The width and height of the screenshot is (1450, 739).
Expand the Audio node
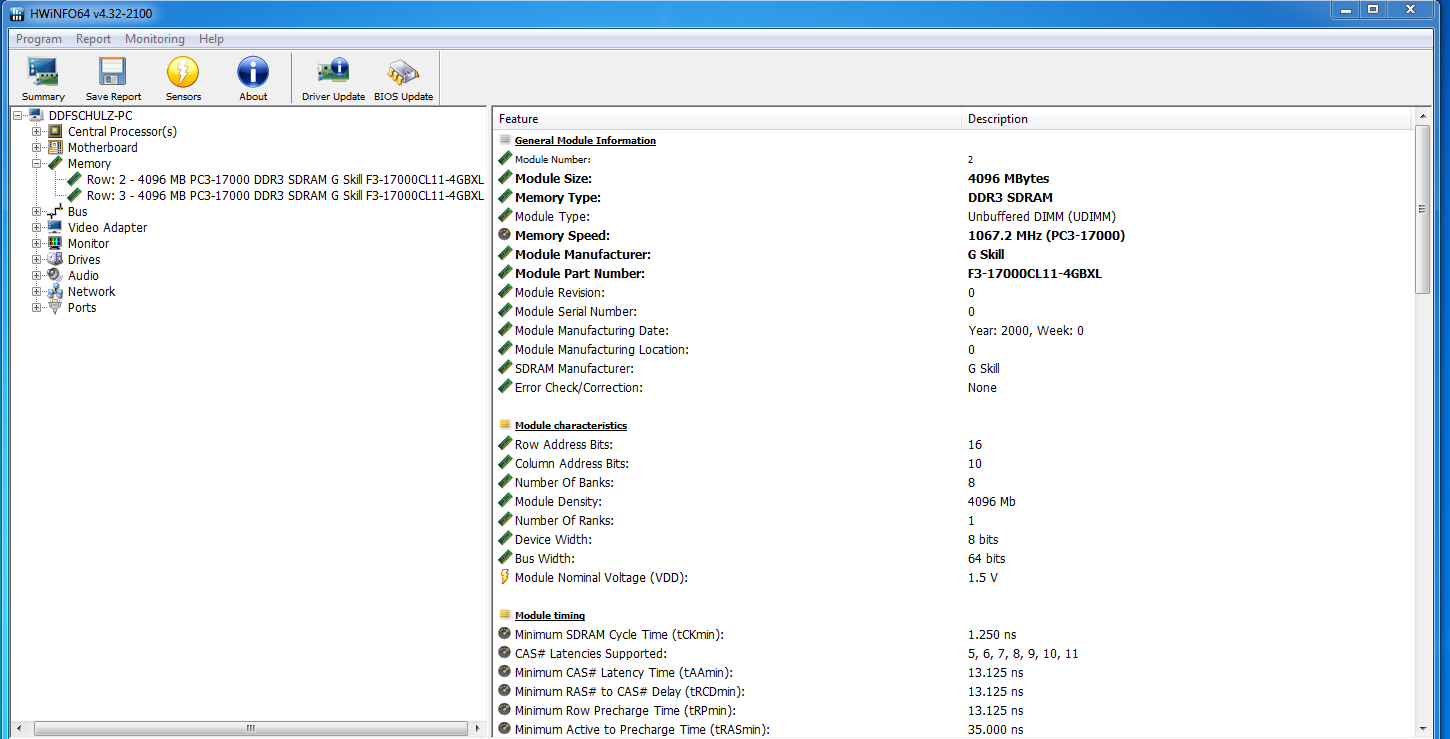click(x=37, y=276)
